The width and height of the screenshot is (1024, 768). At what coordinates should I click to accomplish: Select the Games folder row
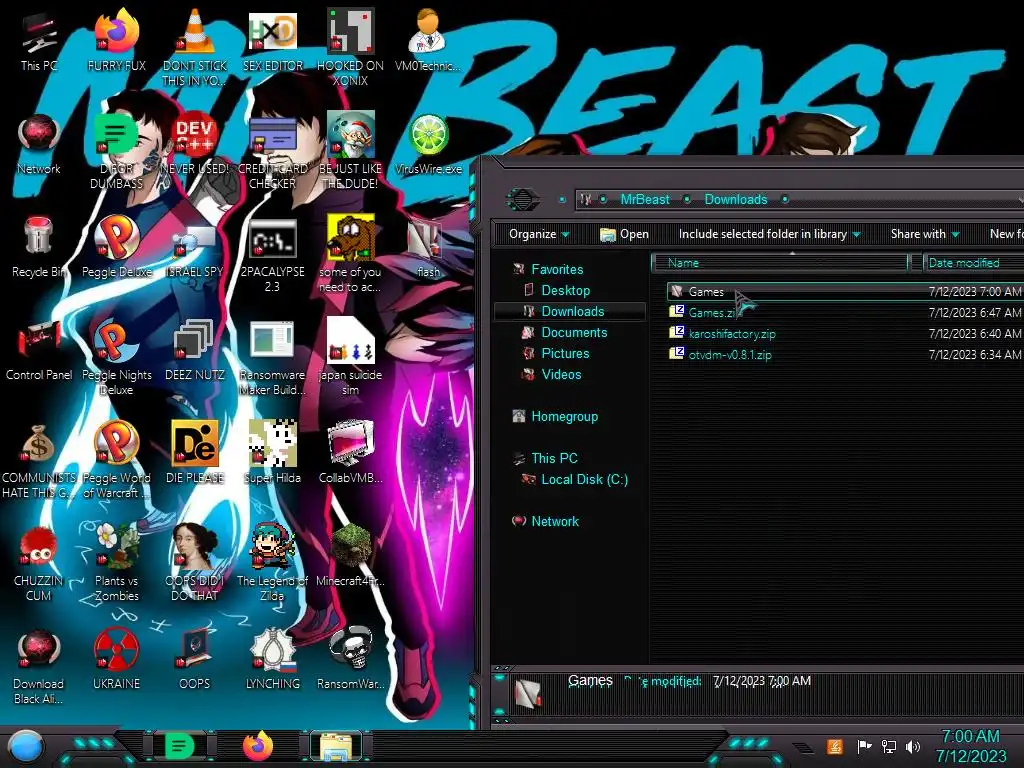point(844,291)
